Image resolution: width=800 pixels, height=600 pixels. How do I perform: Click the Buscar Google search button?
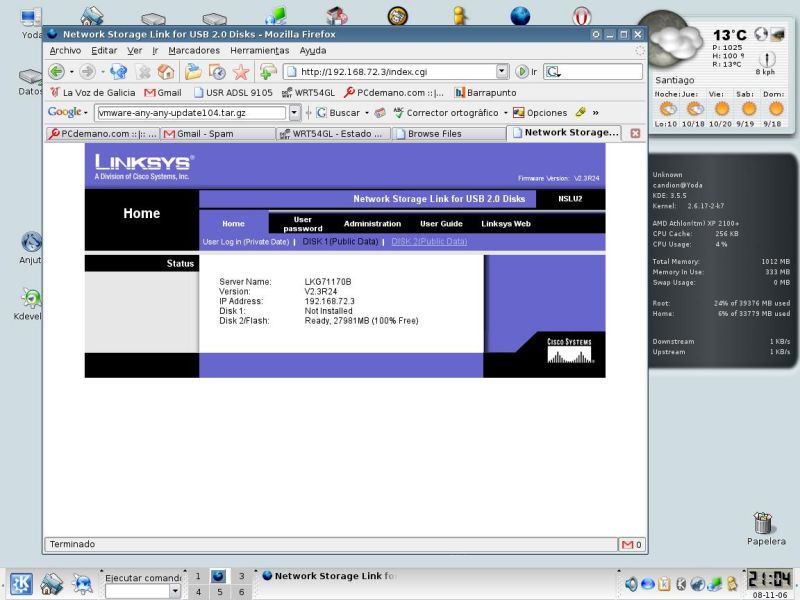coord(338,113)
